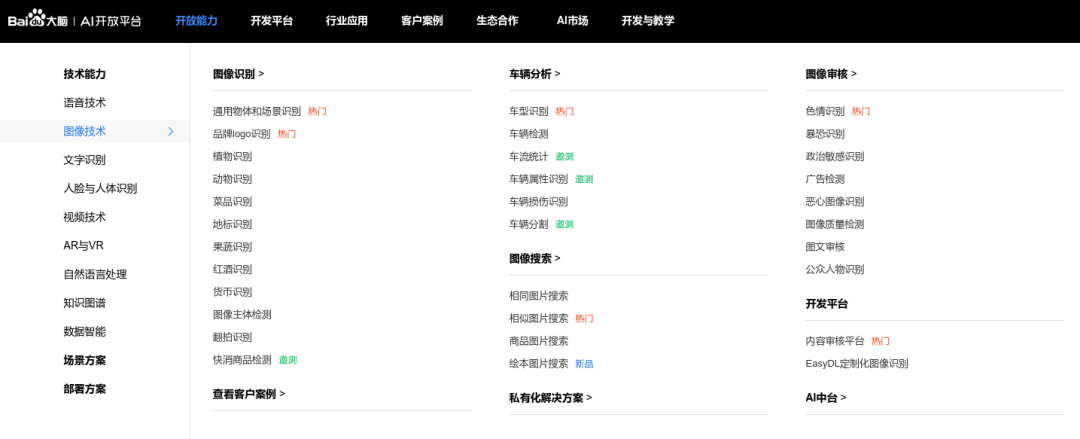The height and width of the screenshot is (439, 1080).
Task: Open 图像质量检测 link
Action: point(835,224)
